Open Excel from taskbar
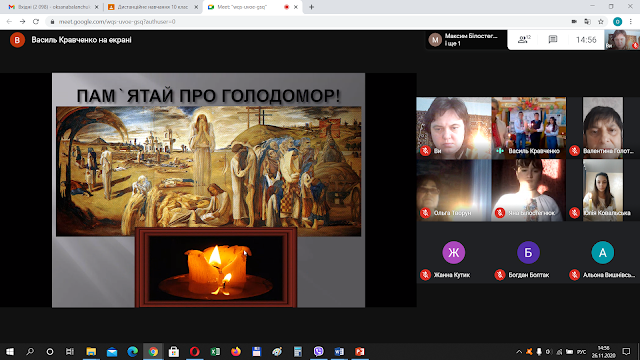Image resolution: width=640 pixels, height=360 pixels. coord(215,351)
